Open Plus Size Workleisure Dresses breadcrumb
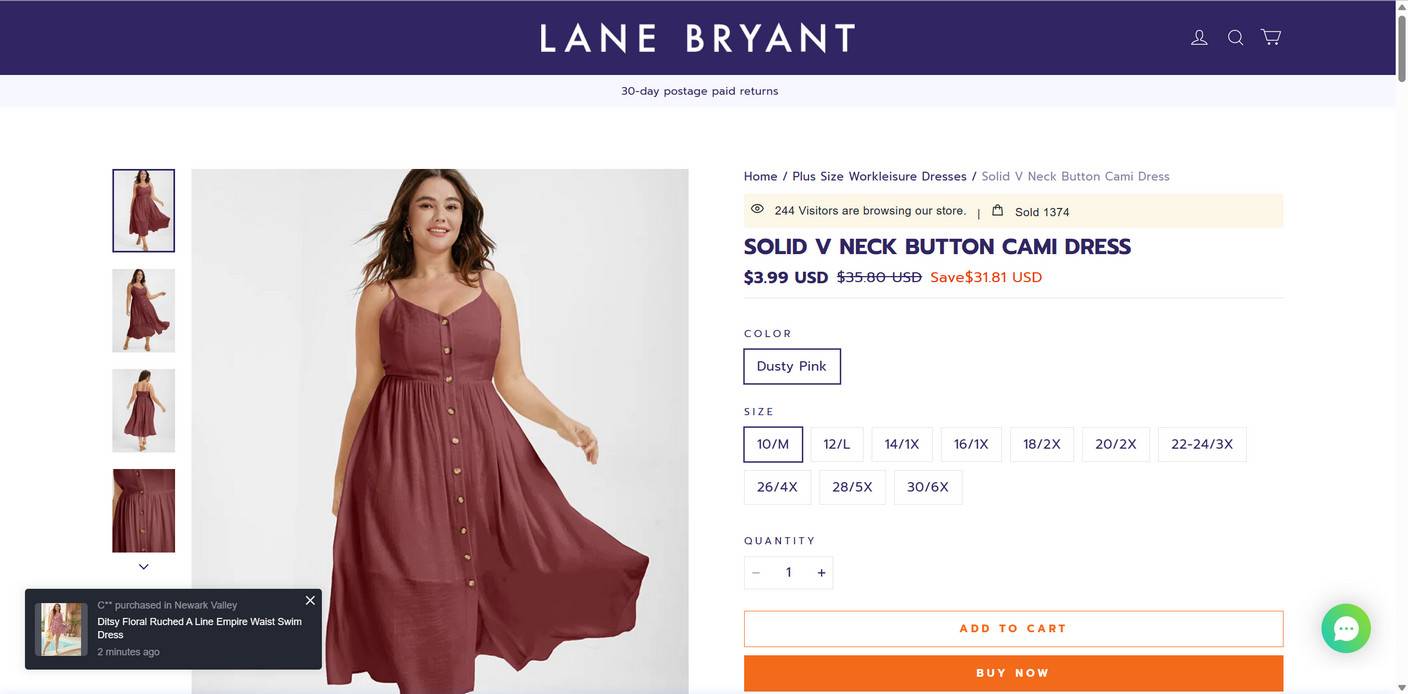The height and width of the screenshot is (694, 1408). (x=879, y=176)
